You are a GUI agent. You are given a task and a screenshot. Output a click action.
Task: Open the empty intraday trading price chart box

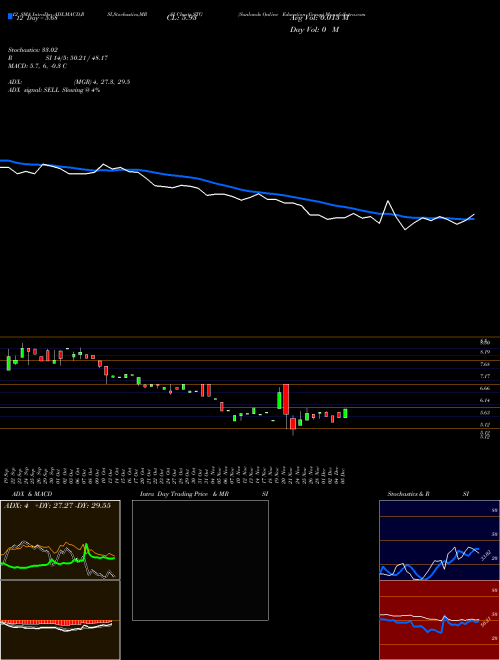coord(200,560)
